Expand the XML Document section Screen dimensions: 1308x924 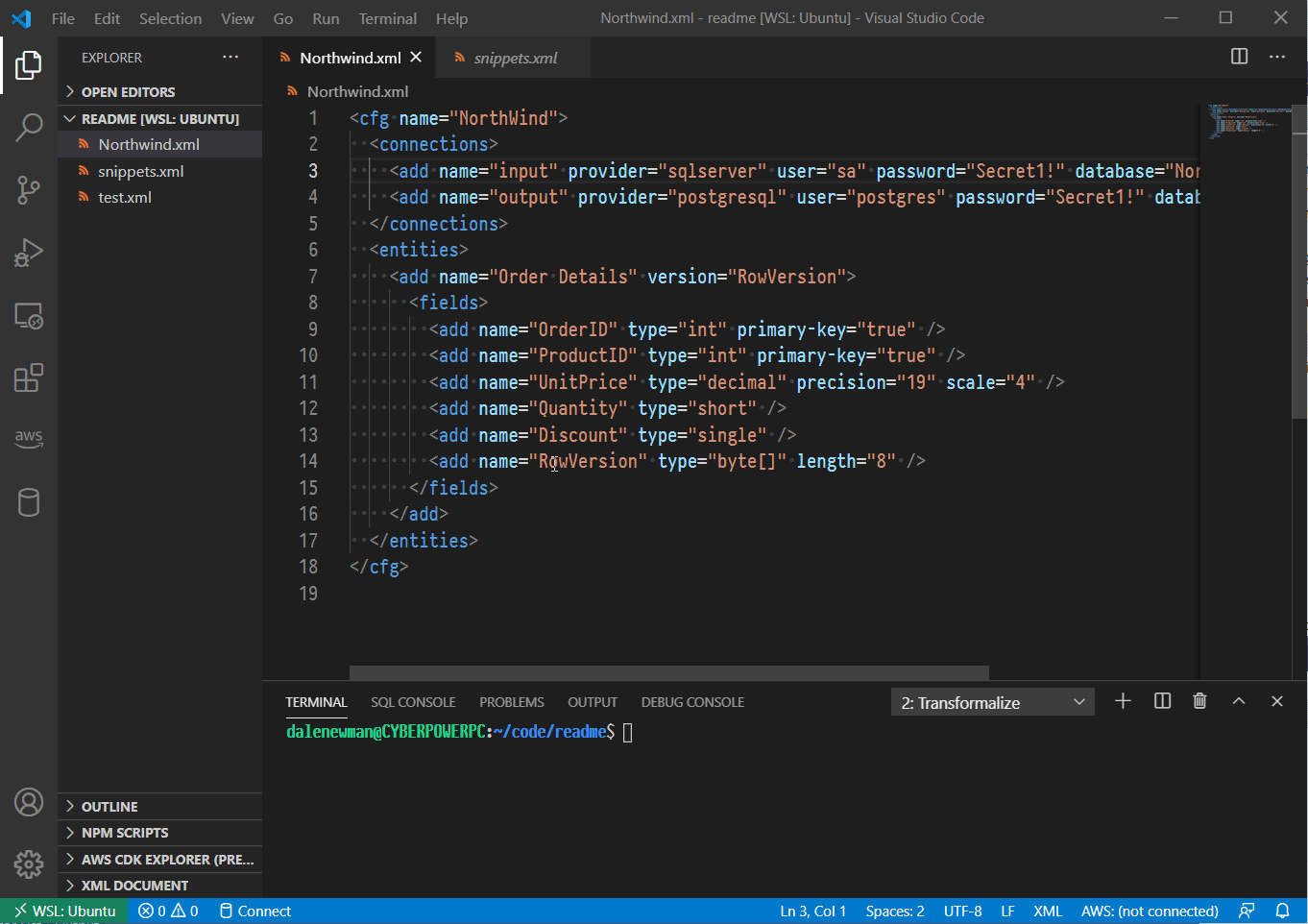[159, 886]
